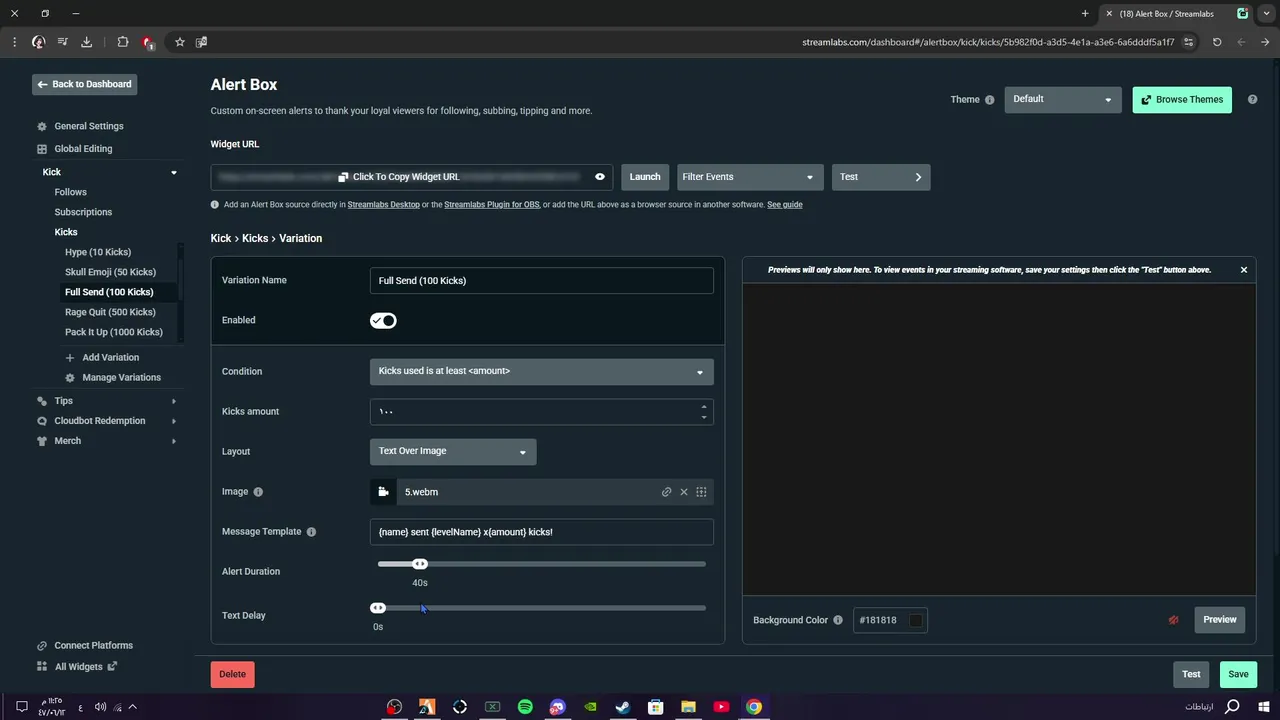The width and height of the screenshot is (1280, 720).
Task: Open media gallery grid icon for 5.webm
Action: pyautogui.click(x=701, y=492)
